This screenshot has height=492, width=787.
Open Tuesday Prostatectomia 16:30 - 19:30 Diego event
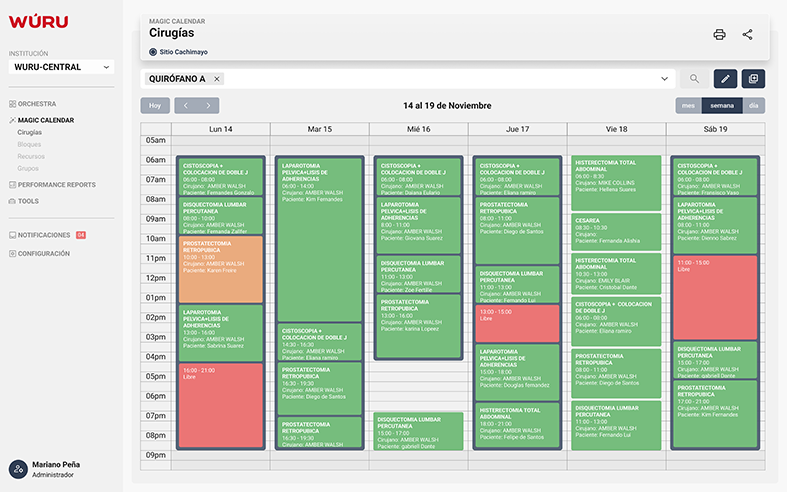pos(320,389)
